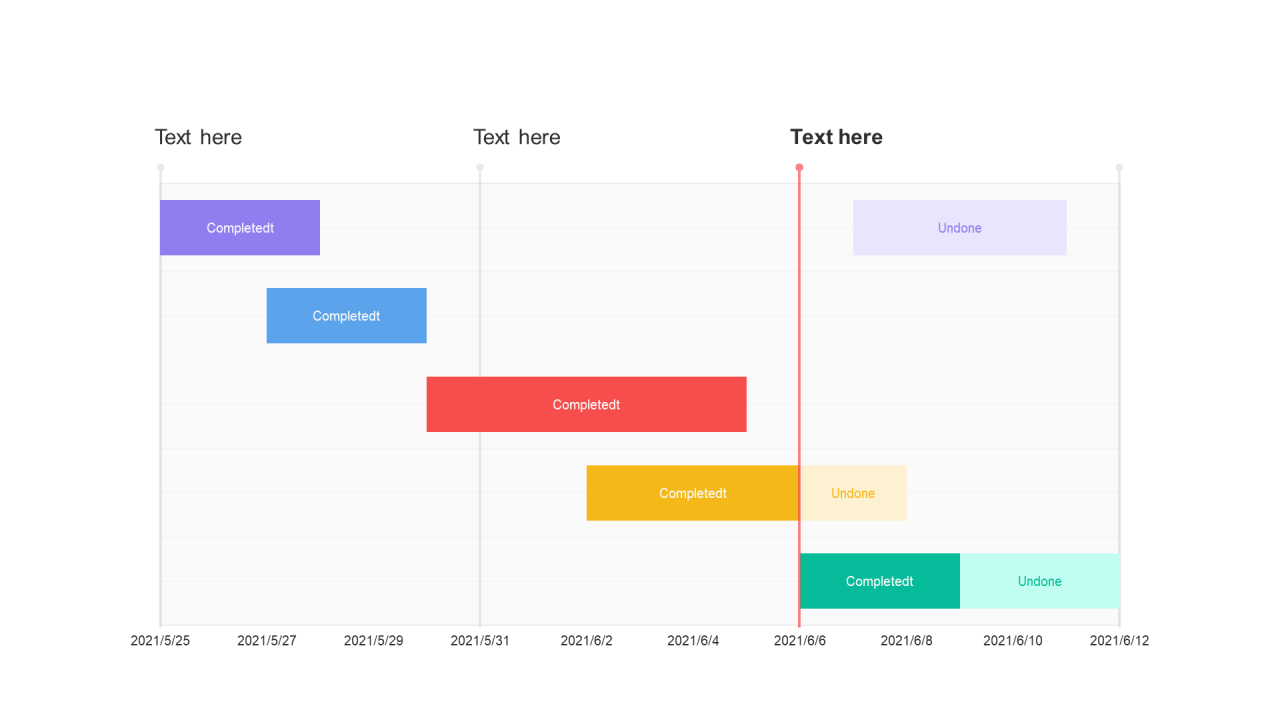Screen dimensions: 1280x720
Task: Select the 2021/5/27 date label
Action: 266,641
